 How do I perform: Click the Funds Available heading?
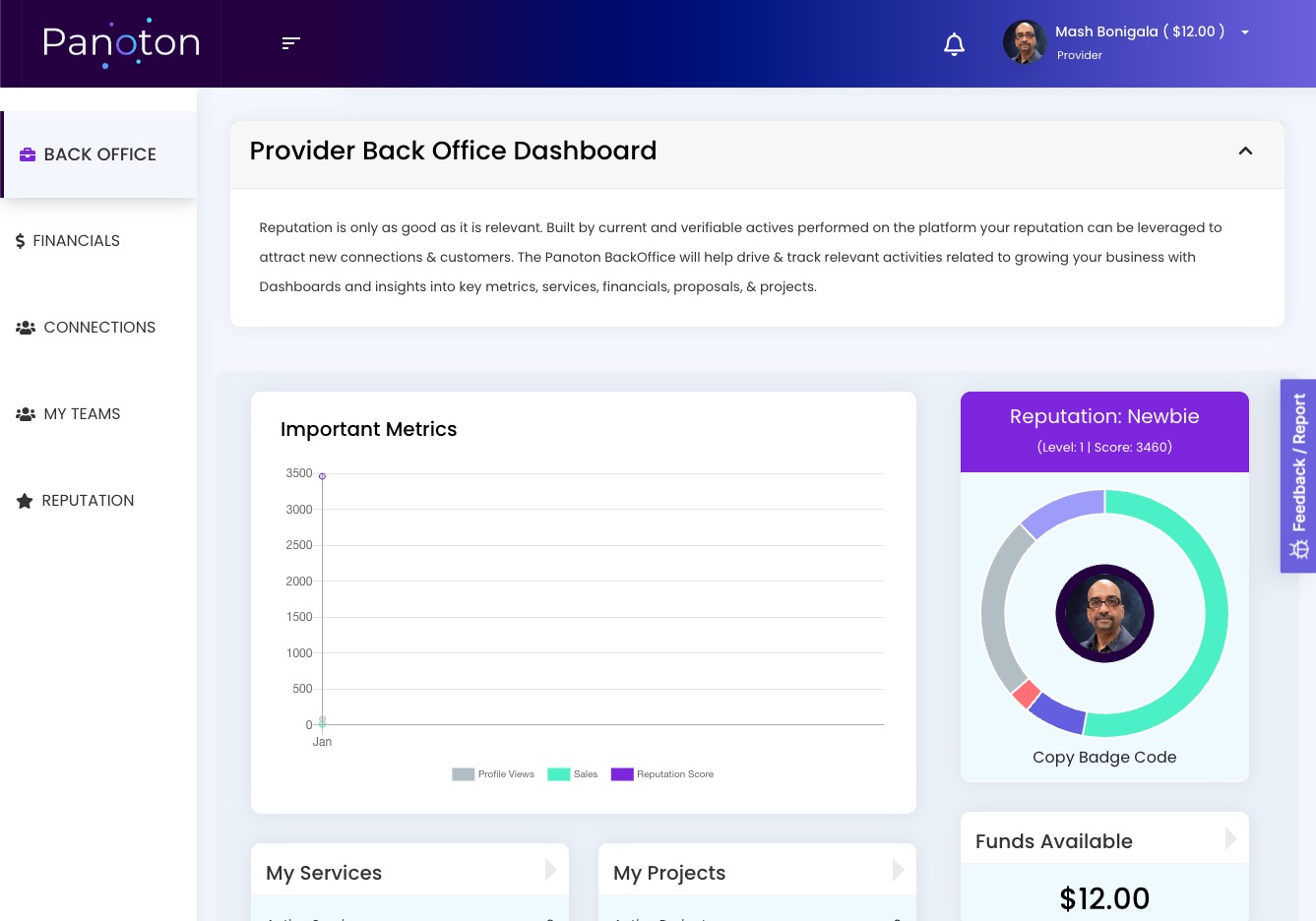click(1054, 841)
